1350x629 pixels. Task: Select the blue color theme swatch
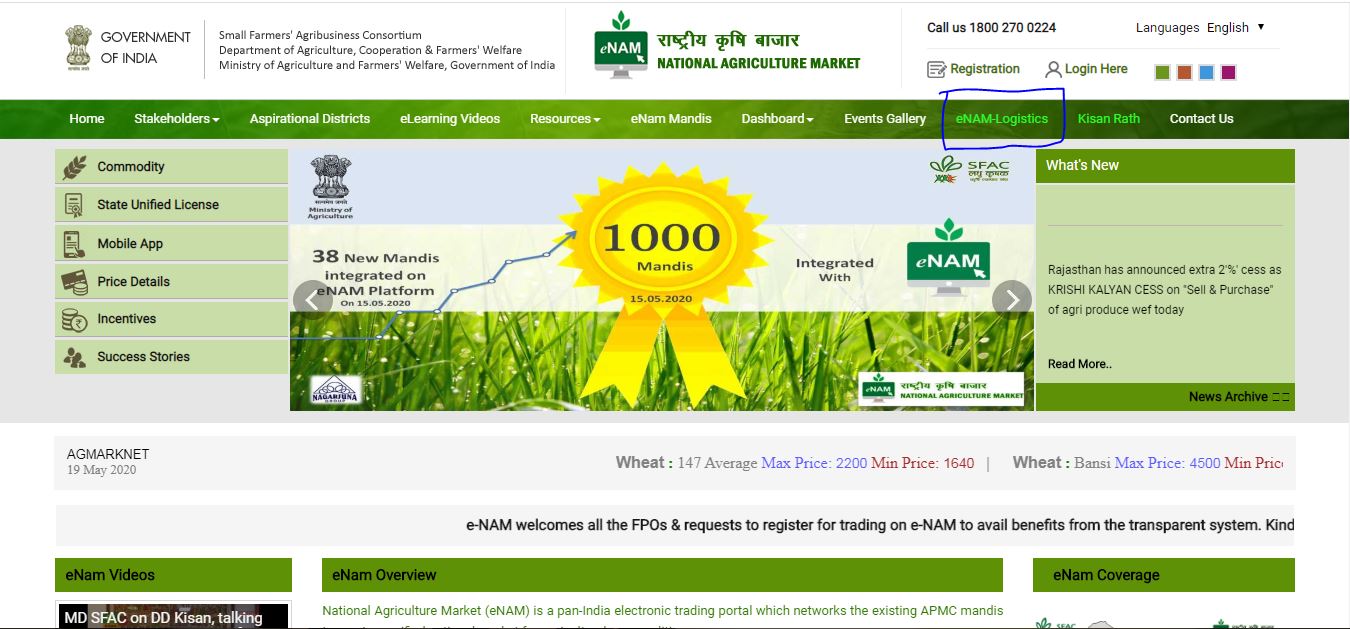click(x=1206, y=72)
